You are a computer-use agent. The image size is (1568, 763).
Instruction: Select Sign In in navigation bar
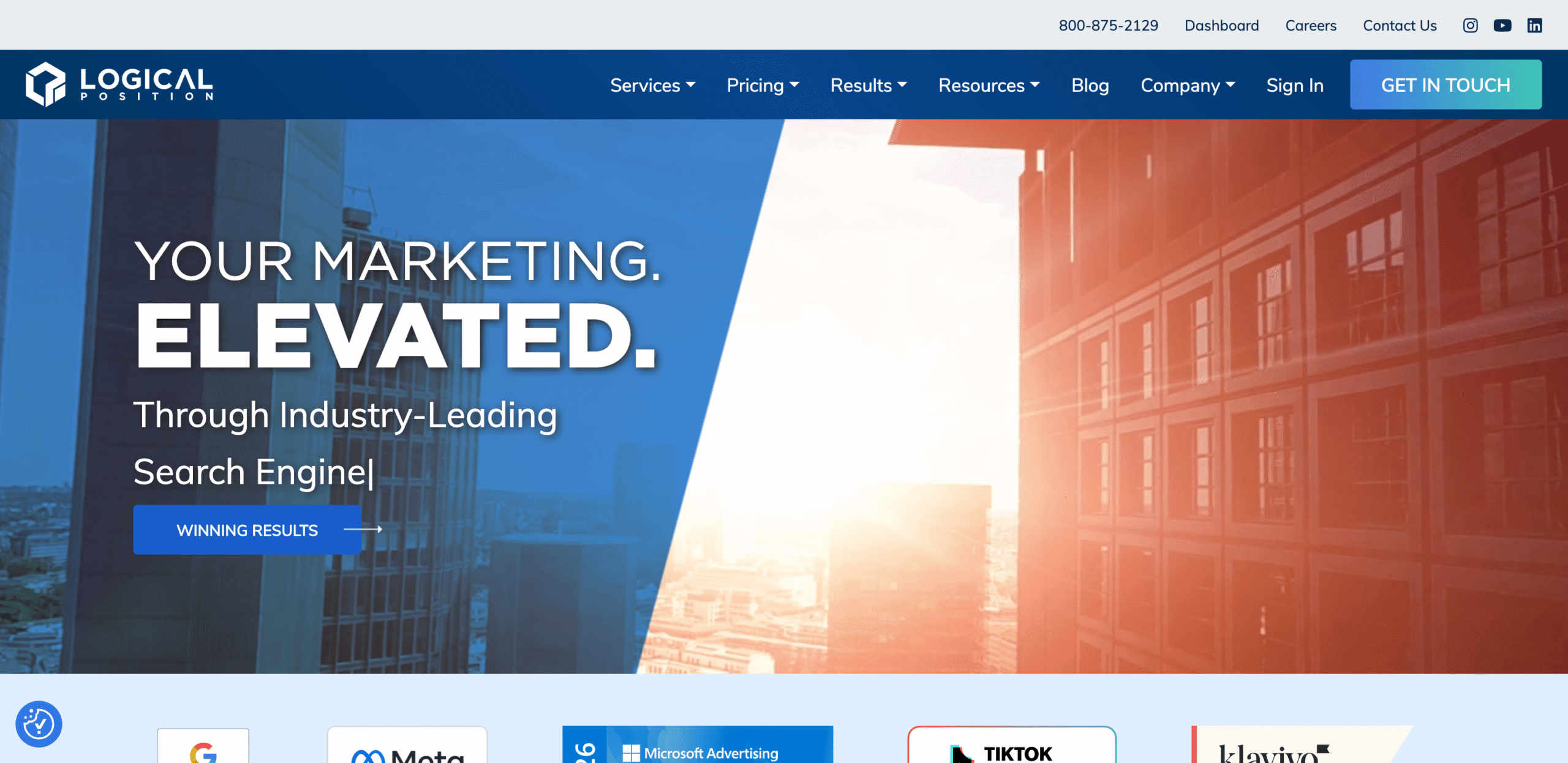1295,85
